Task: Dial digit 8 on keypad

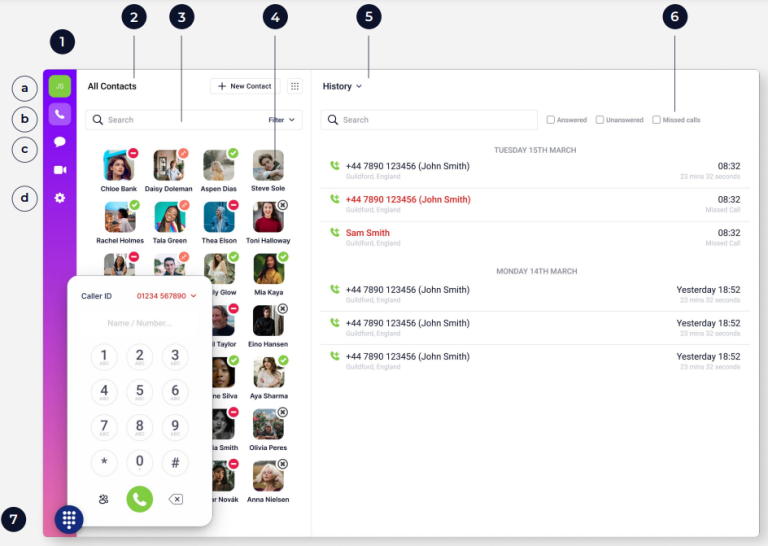Action: (140, 427)
